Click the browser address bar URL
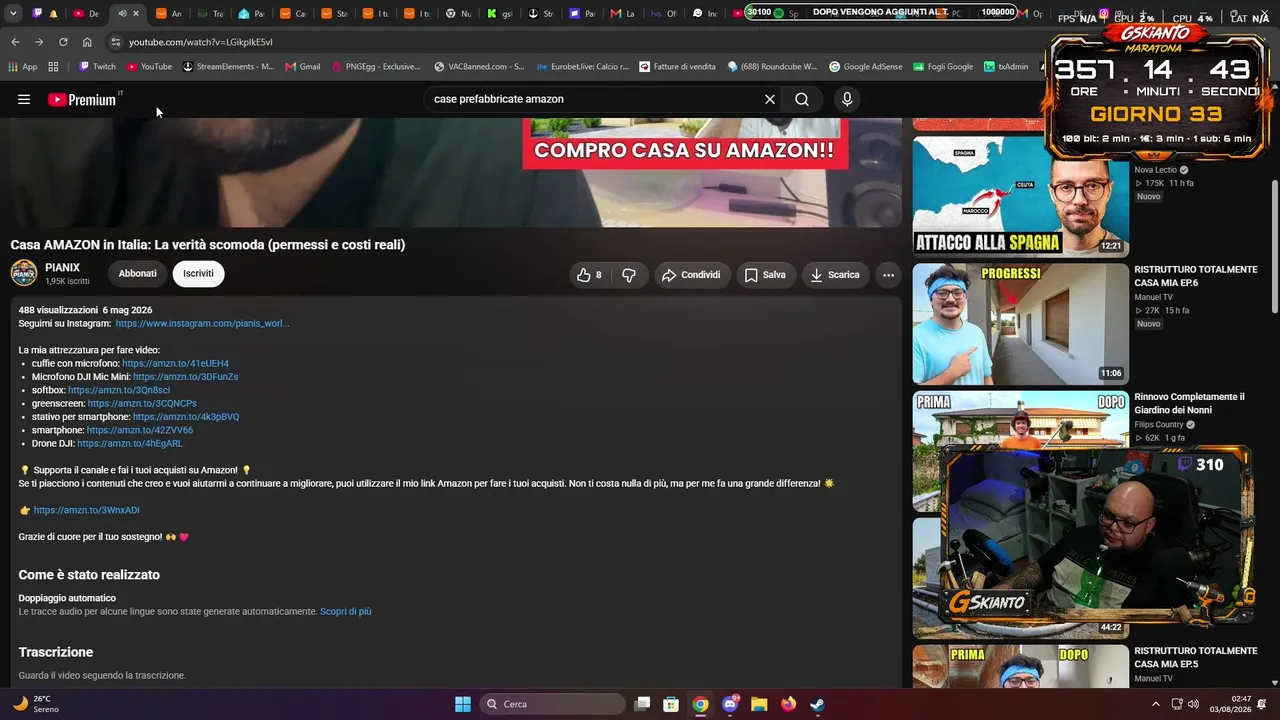 [201, 42]
